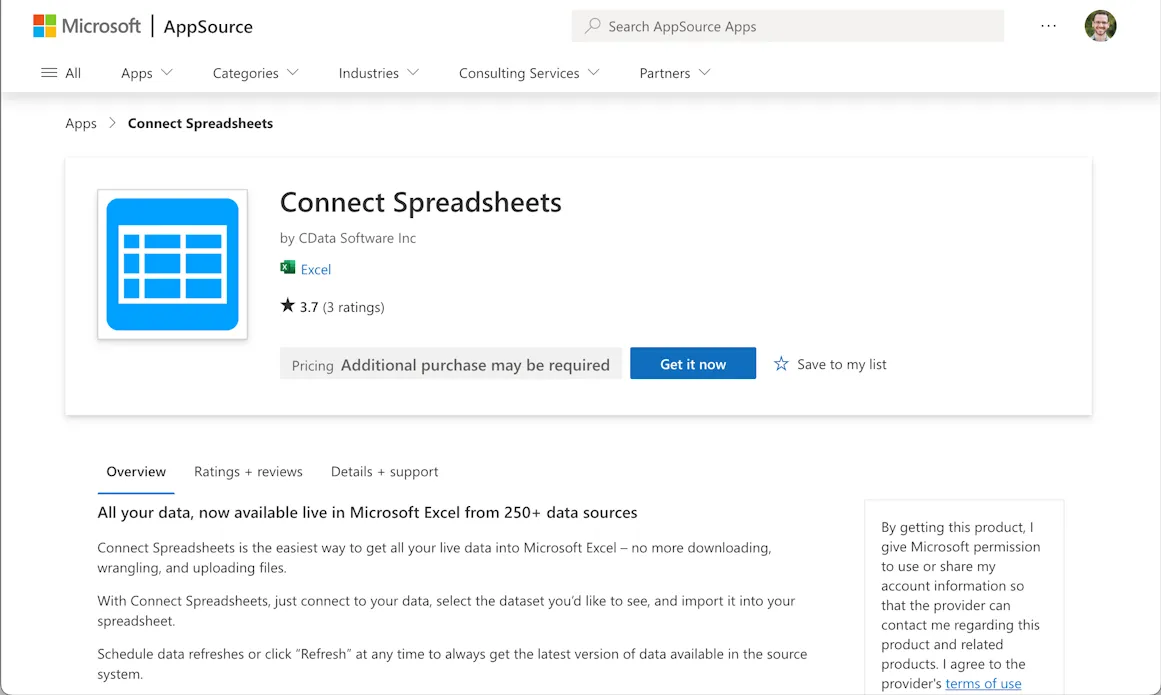This screenshot has width=1161, height=695.
Task: Select the Overview tab
Action: pos(136,471)
